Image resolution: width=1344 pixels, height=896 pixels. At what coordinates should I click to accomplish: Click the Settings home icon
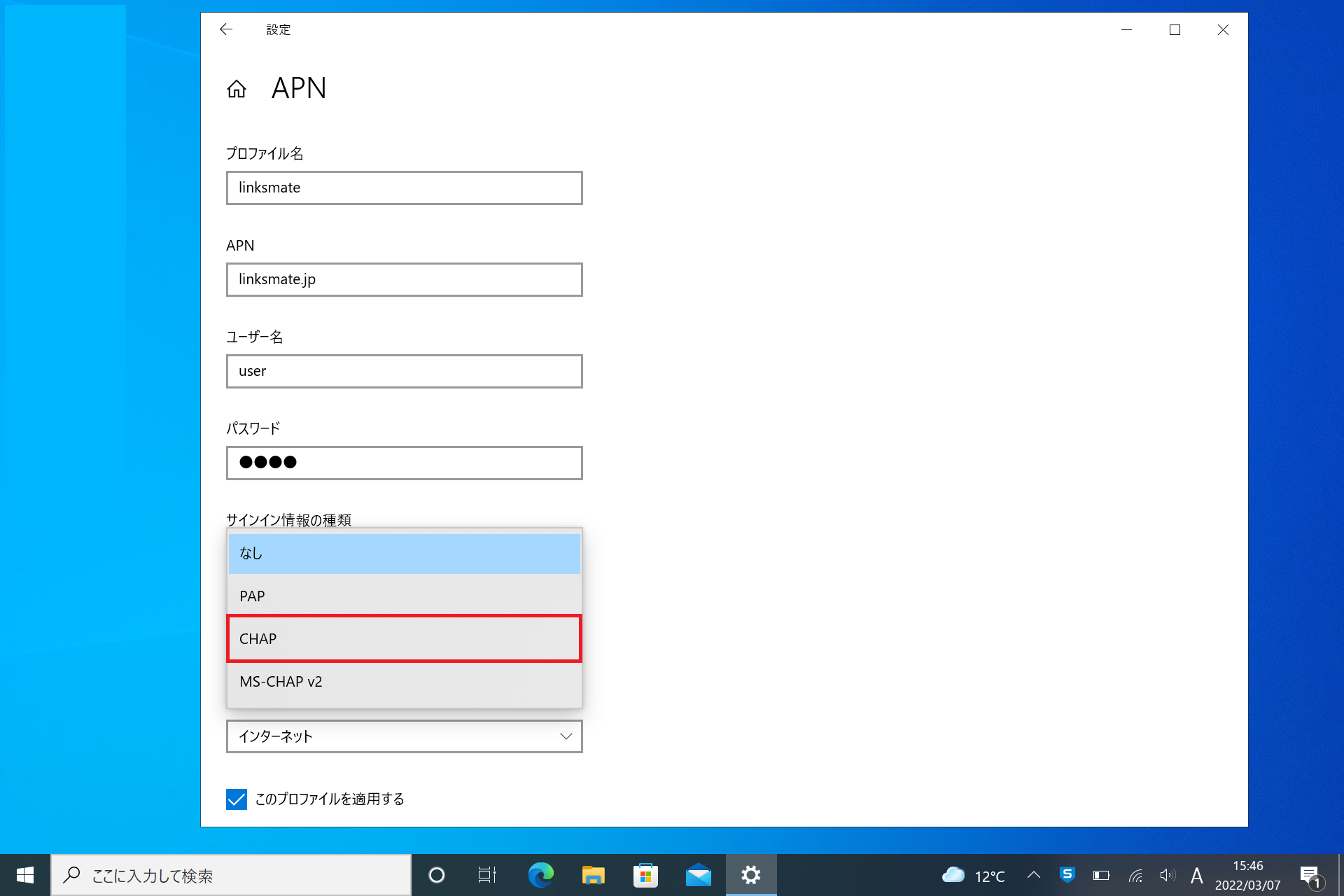pyautogui.click(x=237, y=89)
